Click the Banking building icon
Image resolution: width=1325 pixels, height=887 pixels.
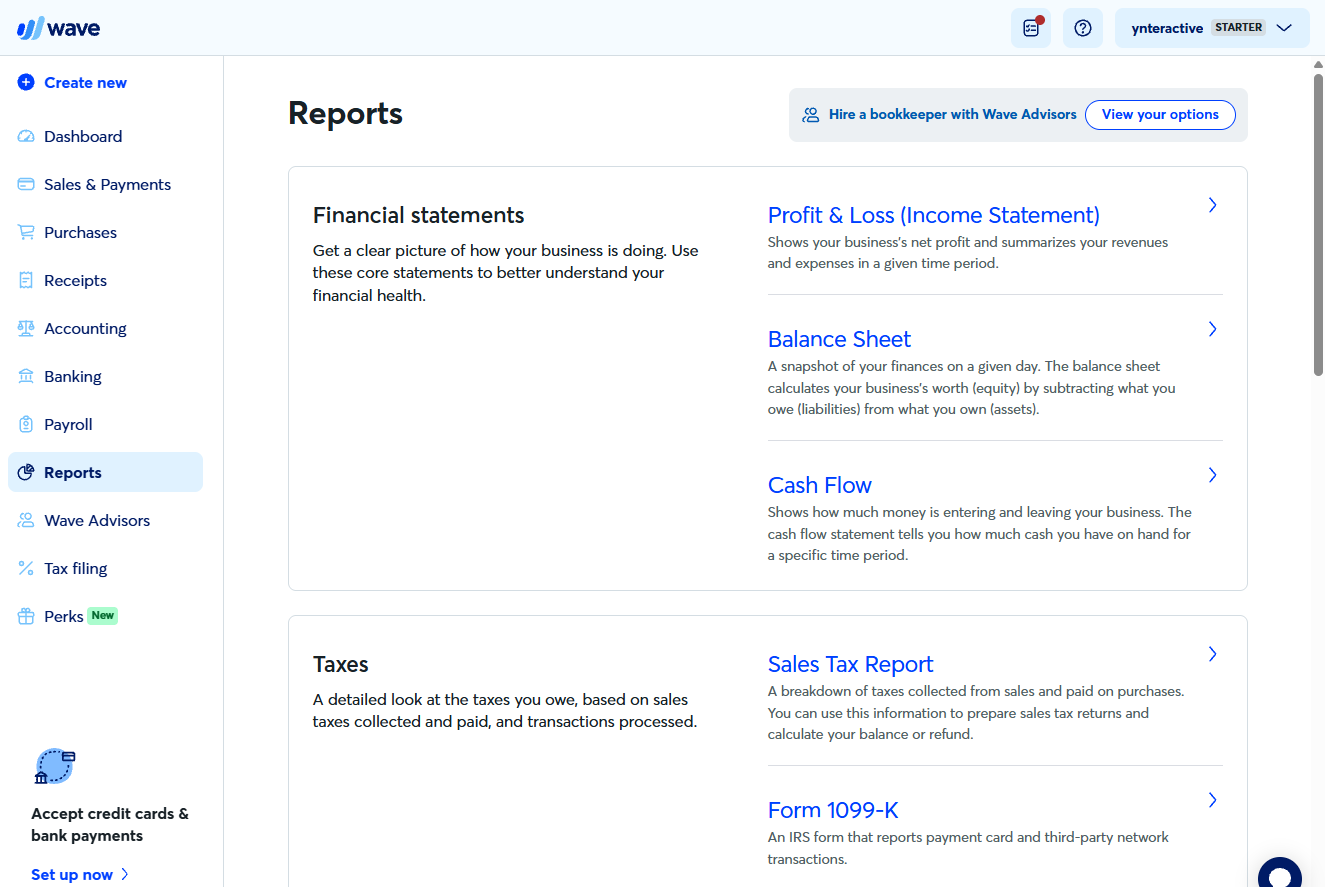click(x=26, y=377)
